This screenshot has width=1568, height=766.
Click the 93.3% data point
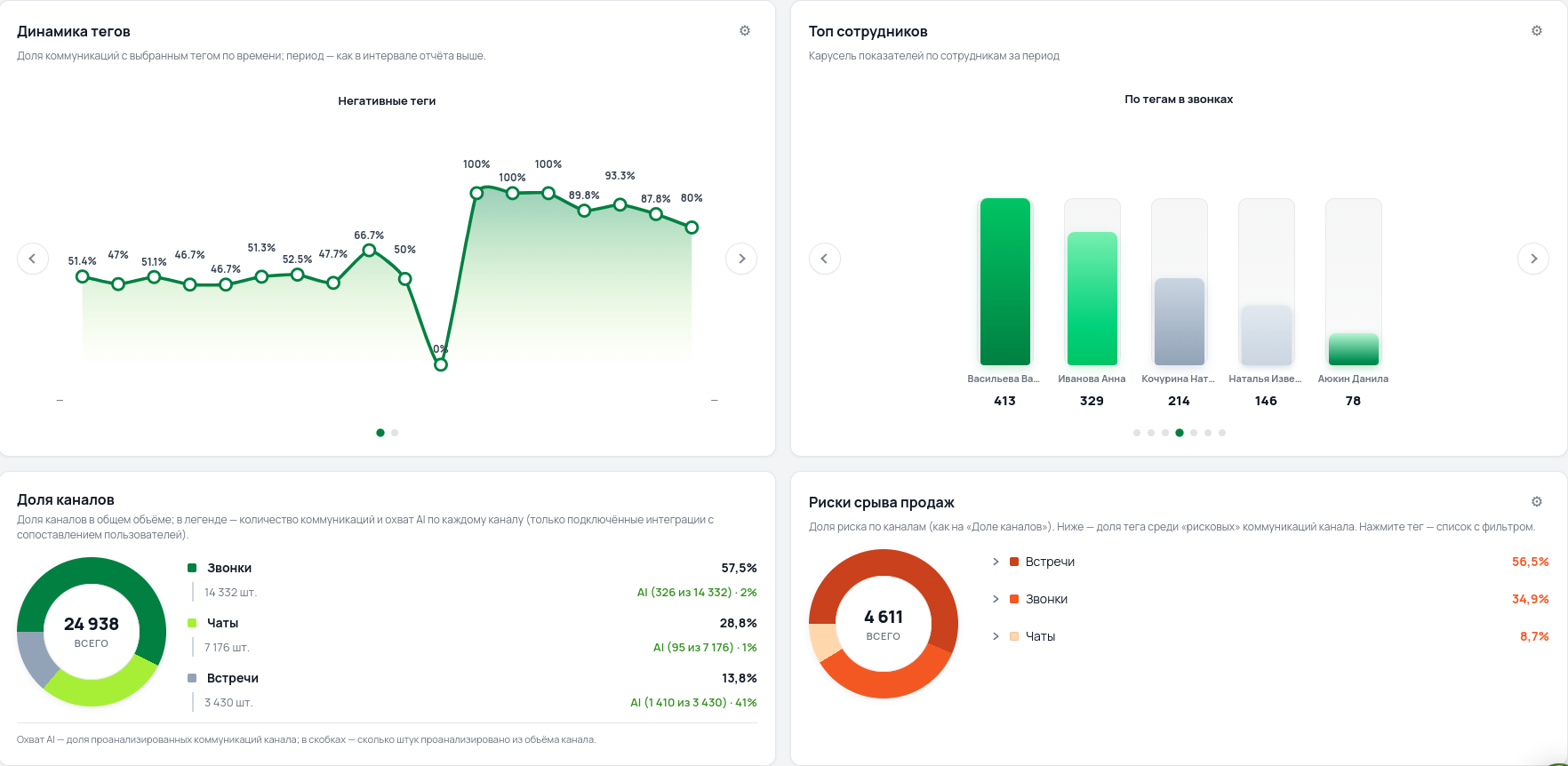click(620, 204)
